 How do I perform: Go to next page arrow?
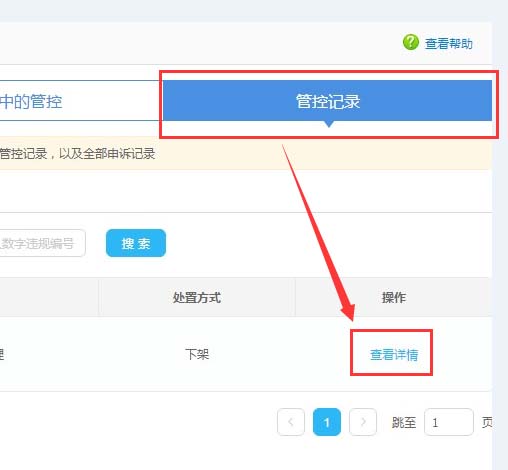pos(363,422)
